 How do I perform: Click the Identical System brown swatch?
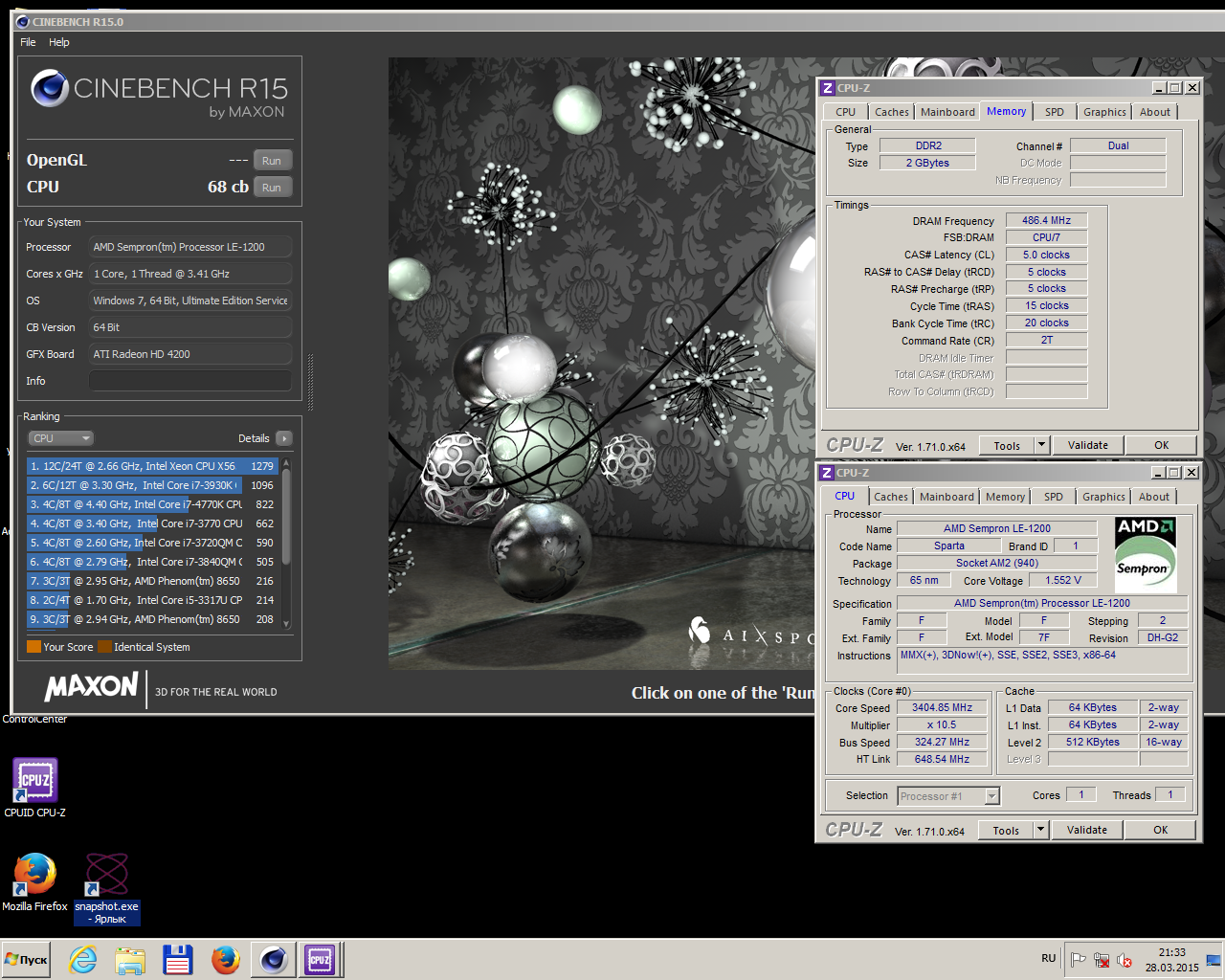point(104,647)
